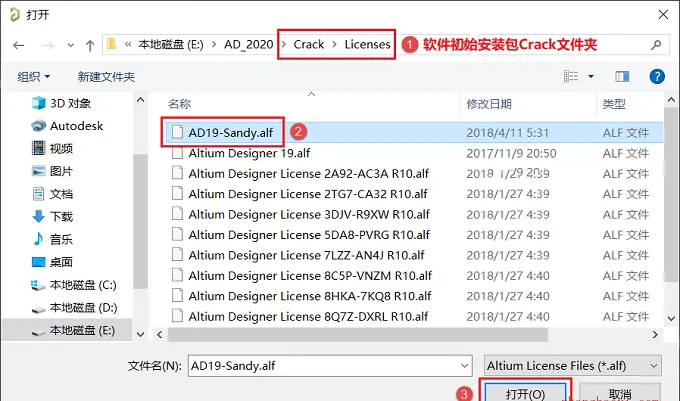
Task: Open 下载 folder in sidebar
Action: (52, 216)
